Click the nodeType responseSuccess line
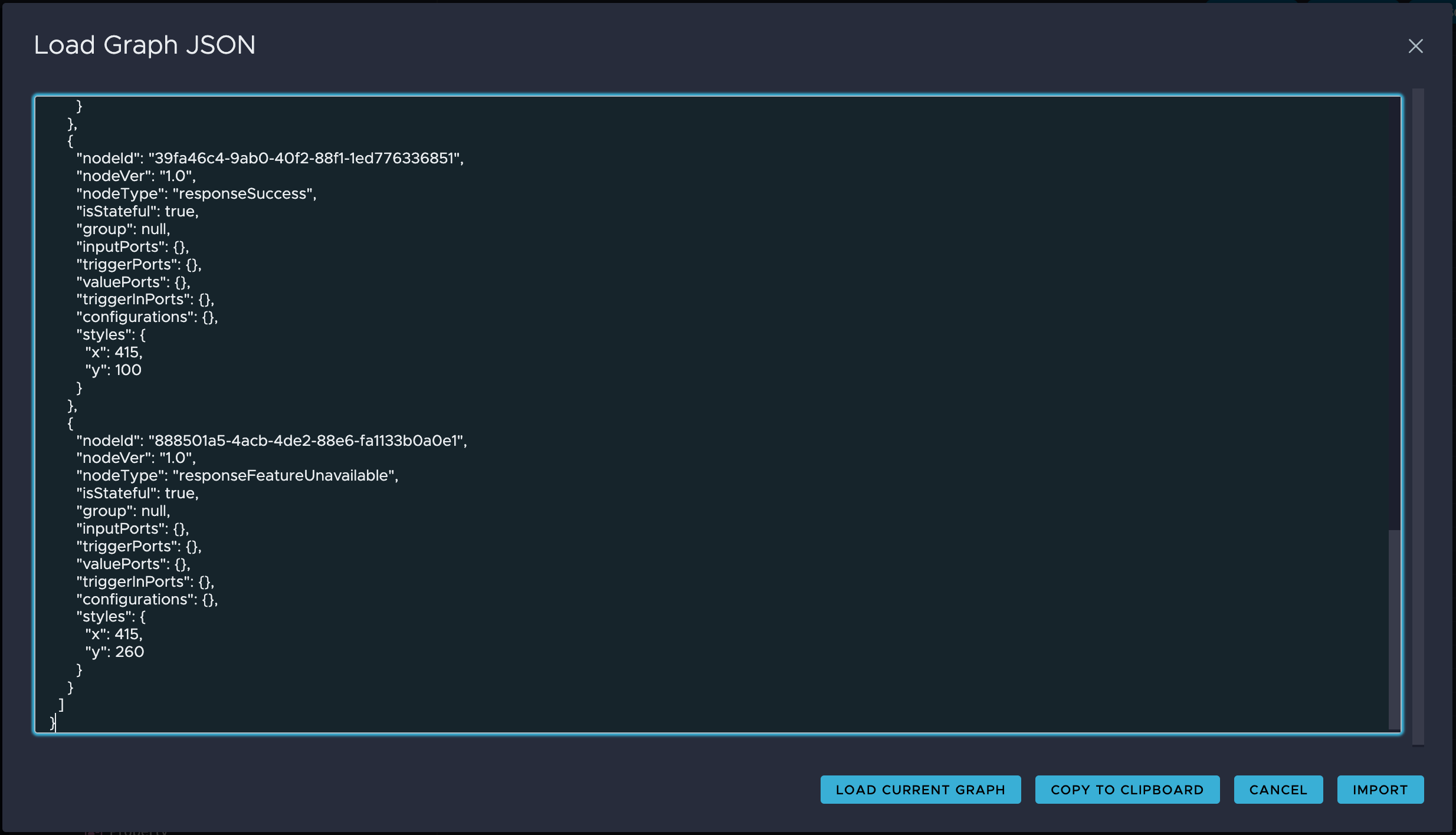Screen dimensions: 1456x835 click(x=196, y=193)
